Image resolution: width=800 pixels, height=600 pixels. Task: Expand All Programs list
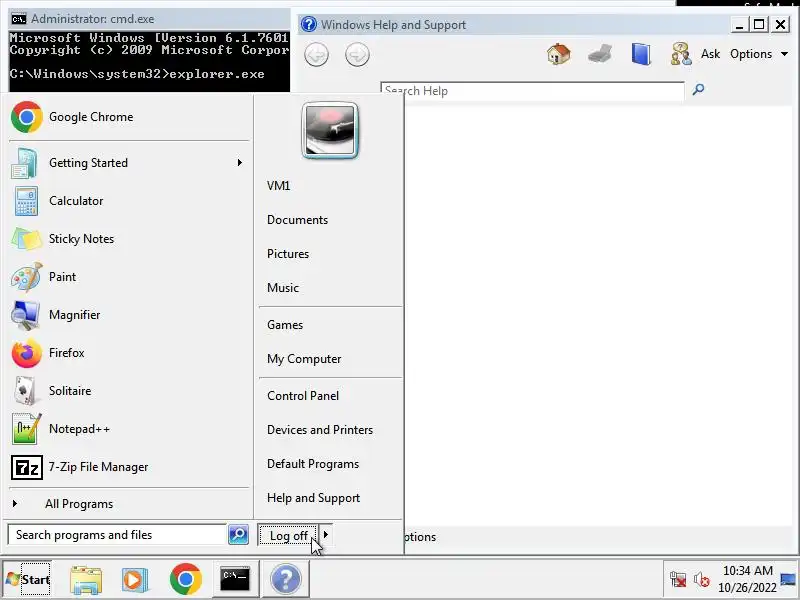pos(129,504)
